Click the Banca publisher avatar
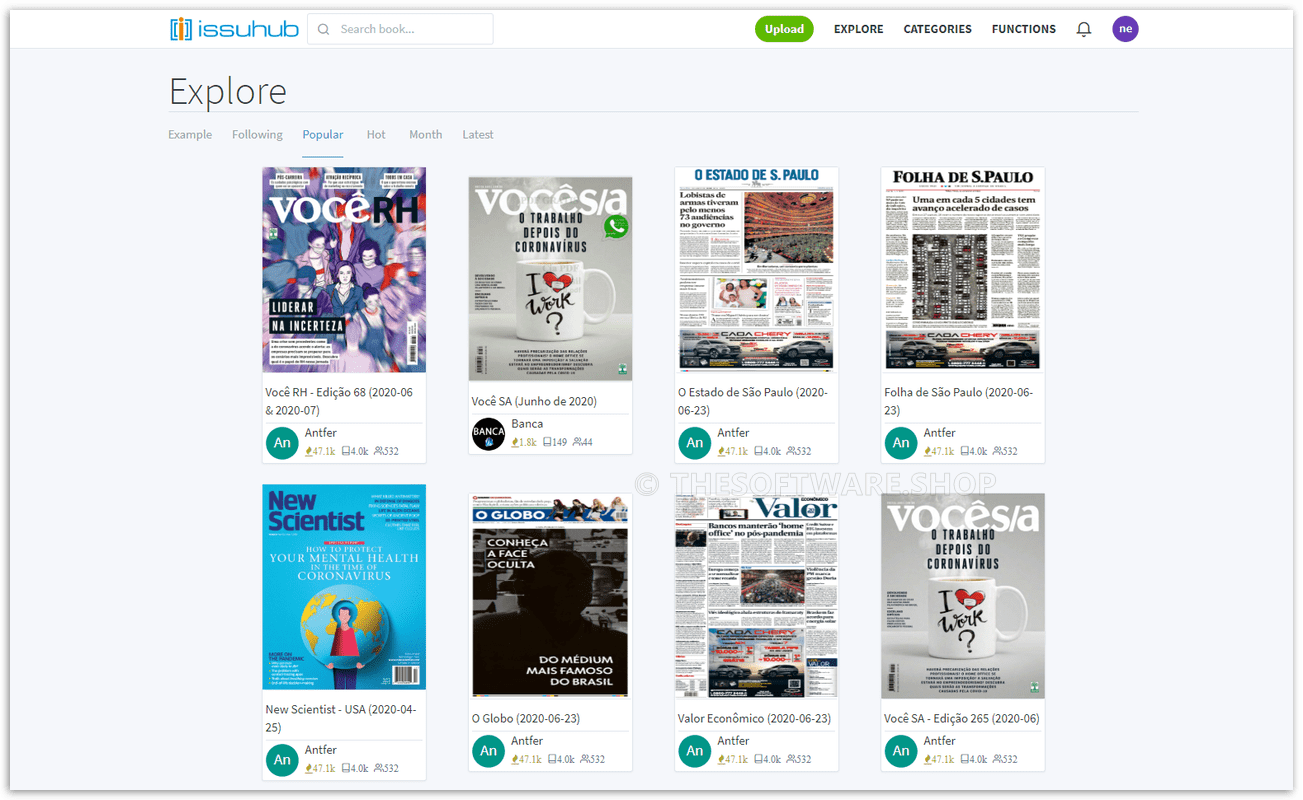 [x=488, y=434]
